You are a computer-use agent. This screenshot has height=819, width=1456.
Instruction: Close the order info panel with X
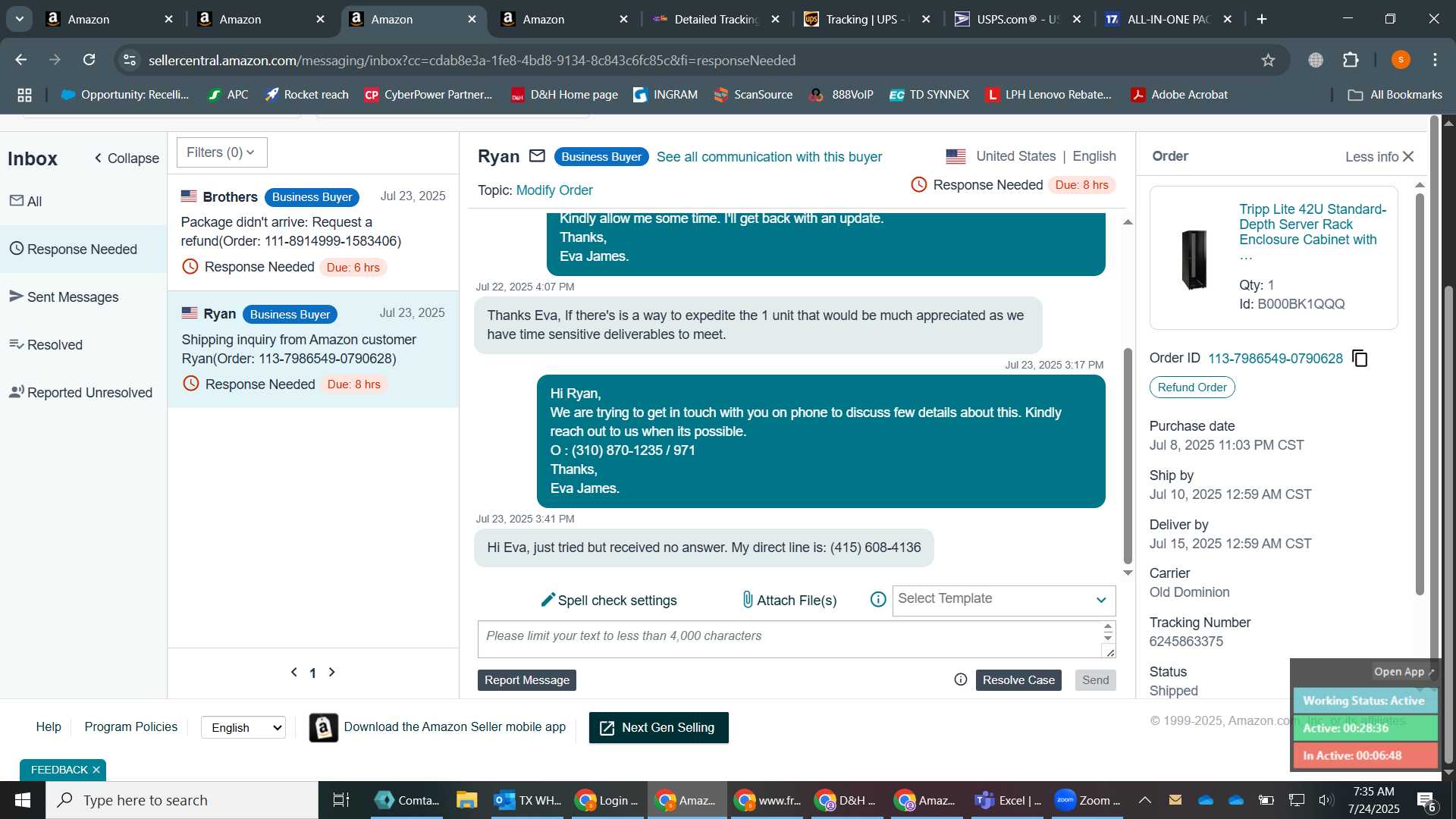1409,156
